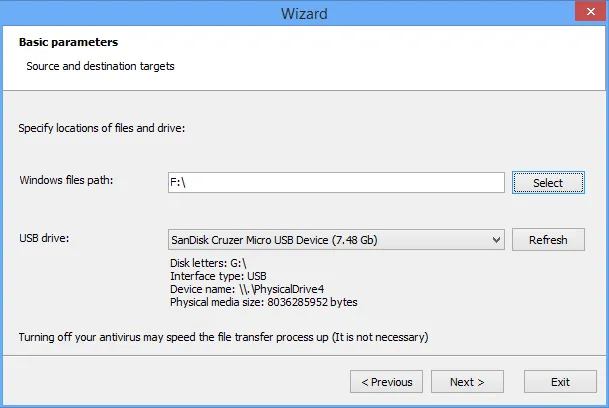Click the Source and destination targets subtitle
The width and height of the screenshot is (609, 408).
[100, 66]
